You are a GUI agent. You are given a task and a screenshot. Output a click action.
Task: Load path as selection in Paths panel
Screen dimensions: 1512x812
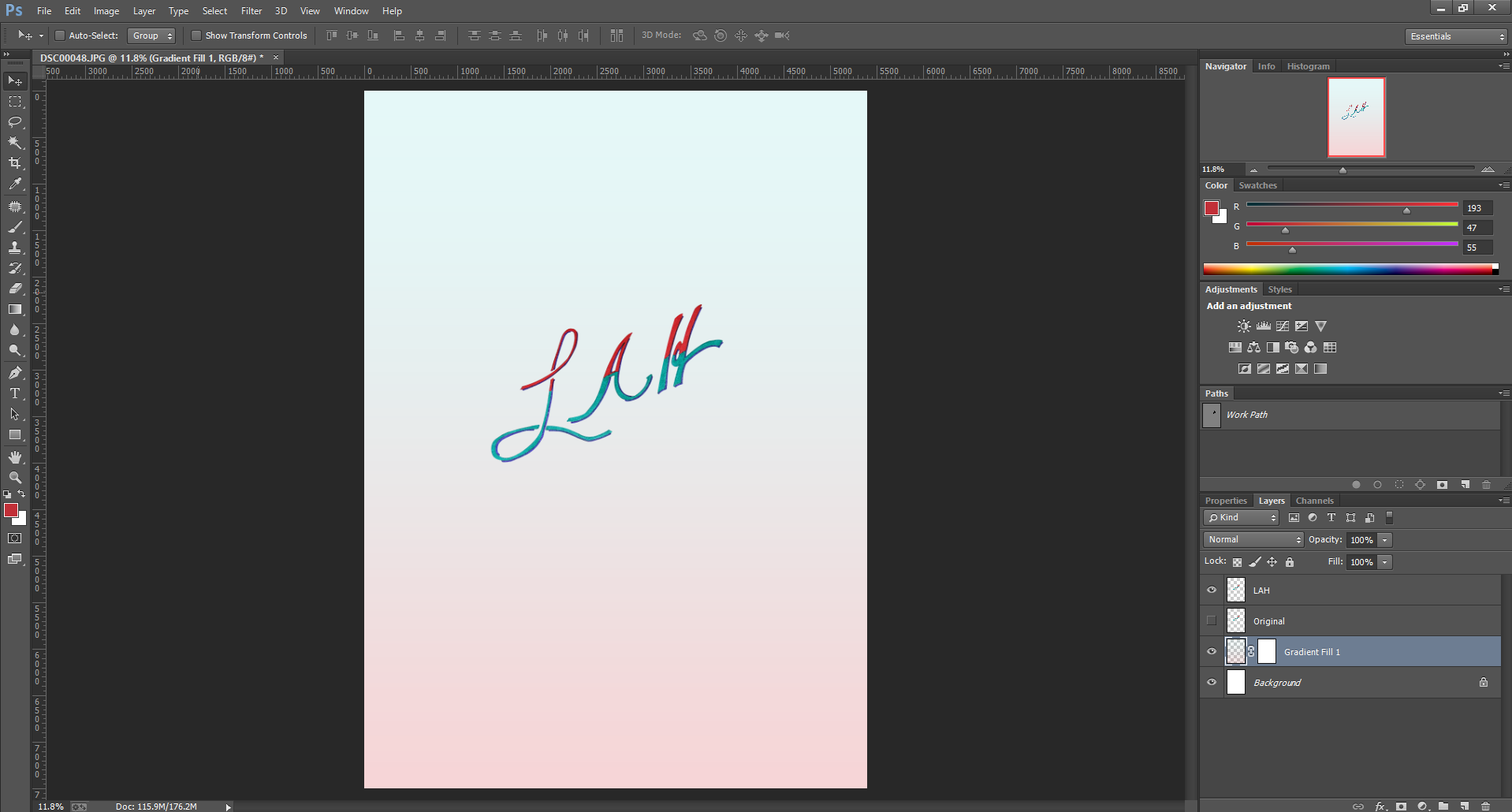(1399, 485)
